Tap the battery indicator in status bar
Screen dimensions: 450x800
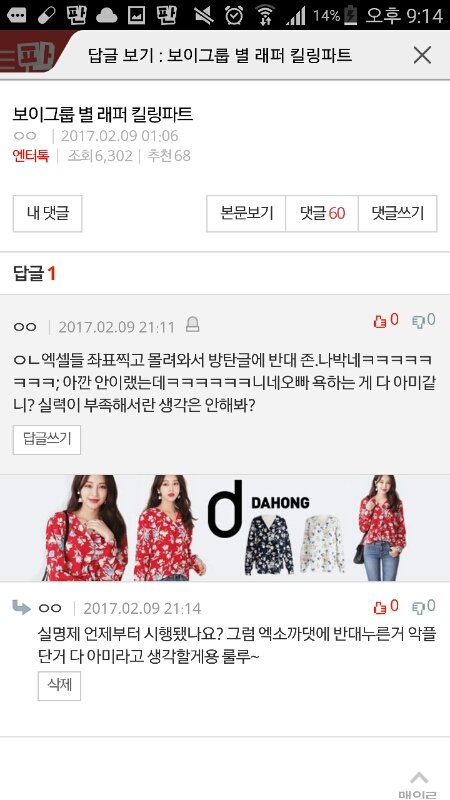coord(351,15)
